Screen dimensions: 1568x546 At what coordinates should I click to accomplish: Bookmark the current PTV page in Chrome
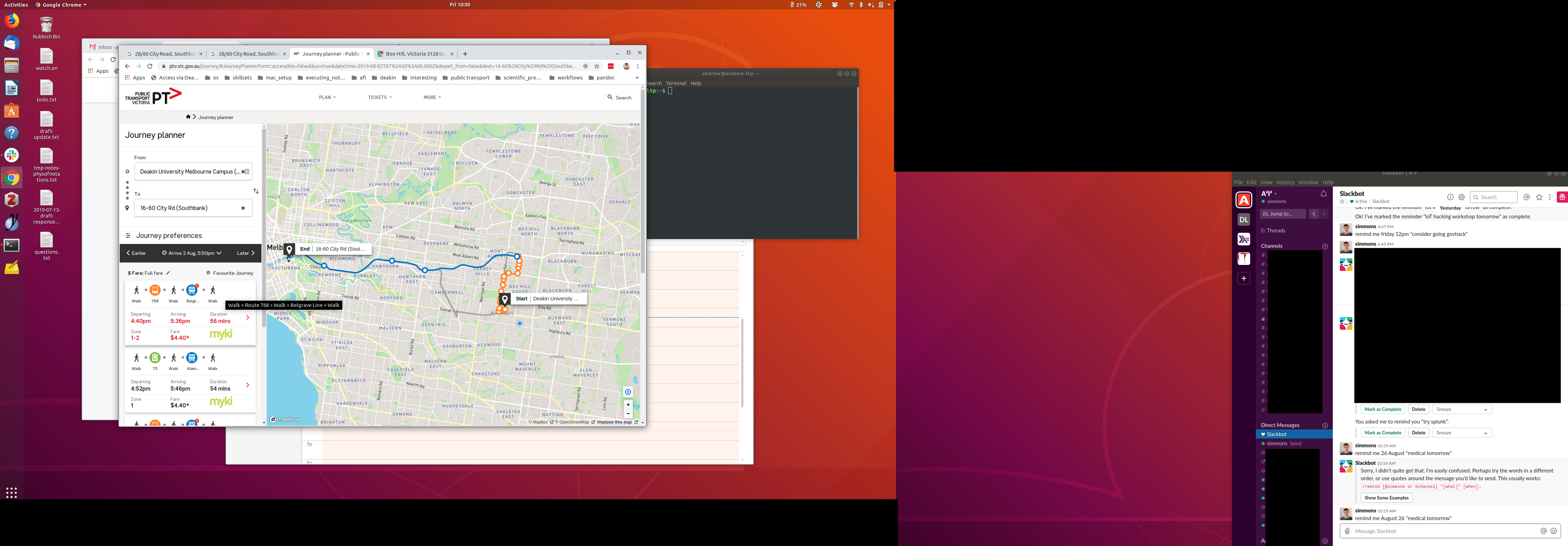(596, 66)
